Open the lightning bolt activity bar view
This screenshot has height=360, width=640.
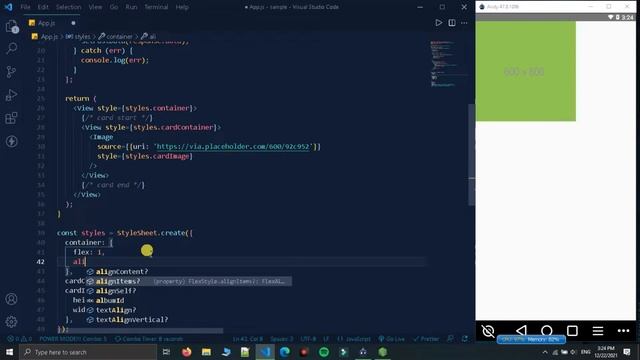coord(11,142)
